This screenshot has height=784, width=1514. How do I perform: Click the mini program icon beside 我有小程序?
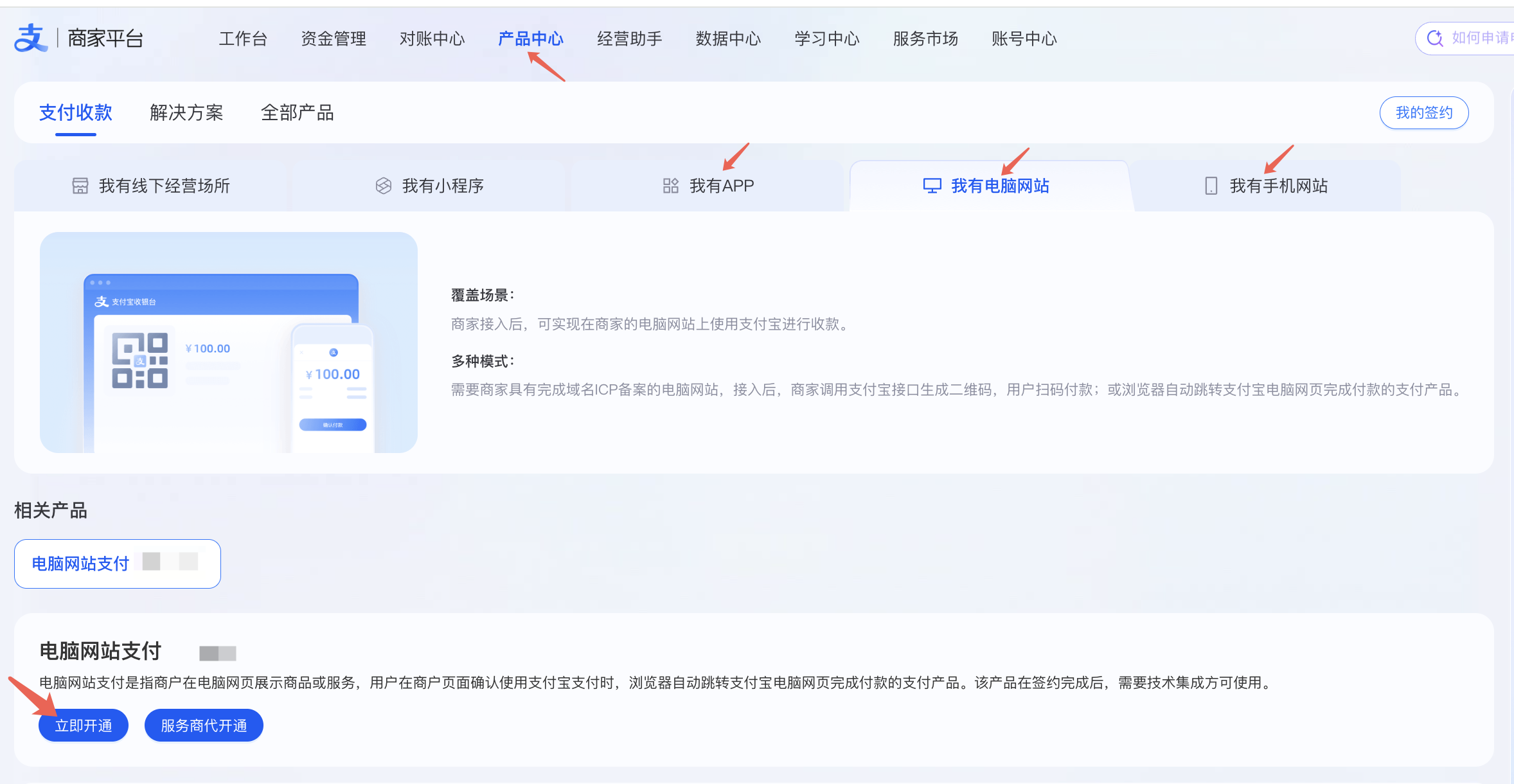click(x=384, y=186)
